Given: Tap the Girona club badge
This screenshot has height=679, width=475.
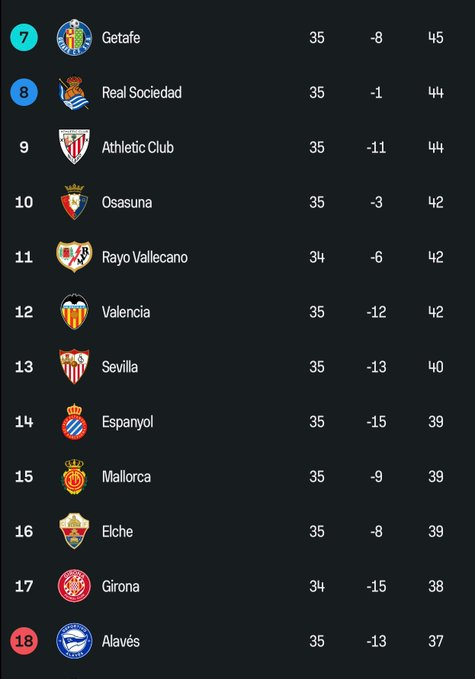Looking at the screenshot, I should coord(74,586).
